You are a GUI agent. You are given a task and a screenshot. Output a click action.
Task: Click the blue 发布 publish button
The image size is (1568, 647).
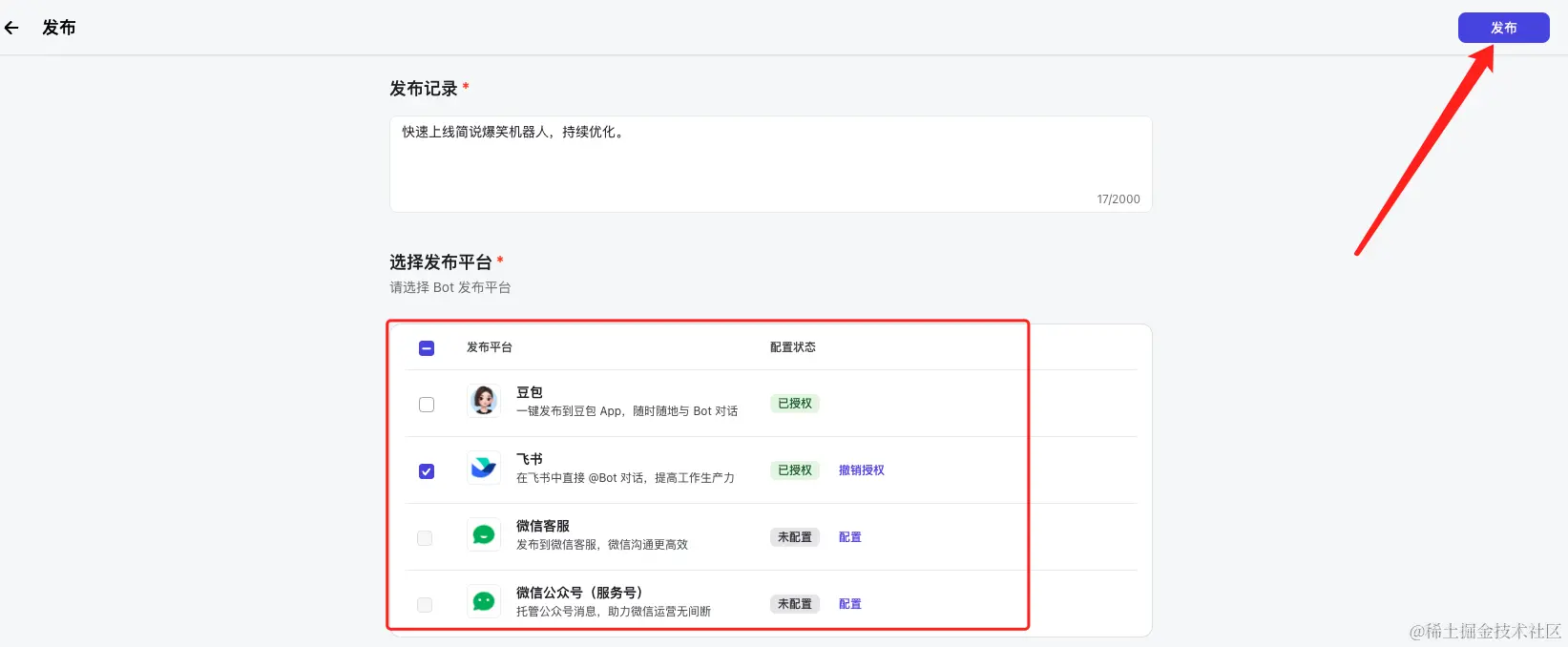tap(1503, 28)
